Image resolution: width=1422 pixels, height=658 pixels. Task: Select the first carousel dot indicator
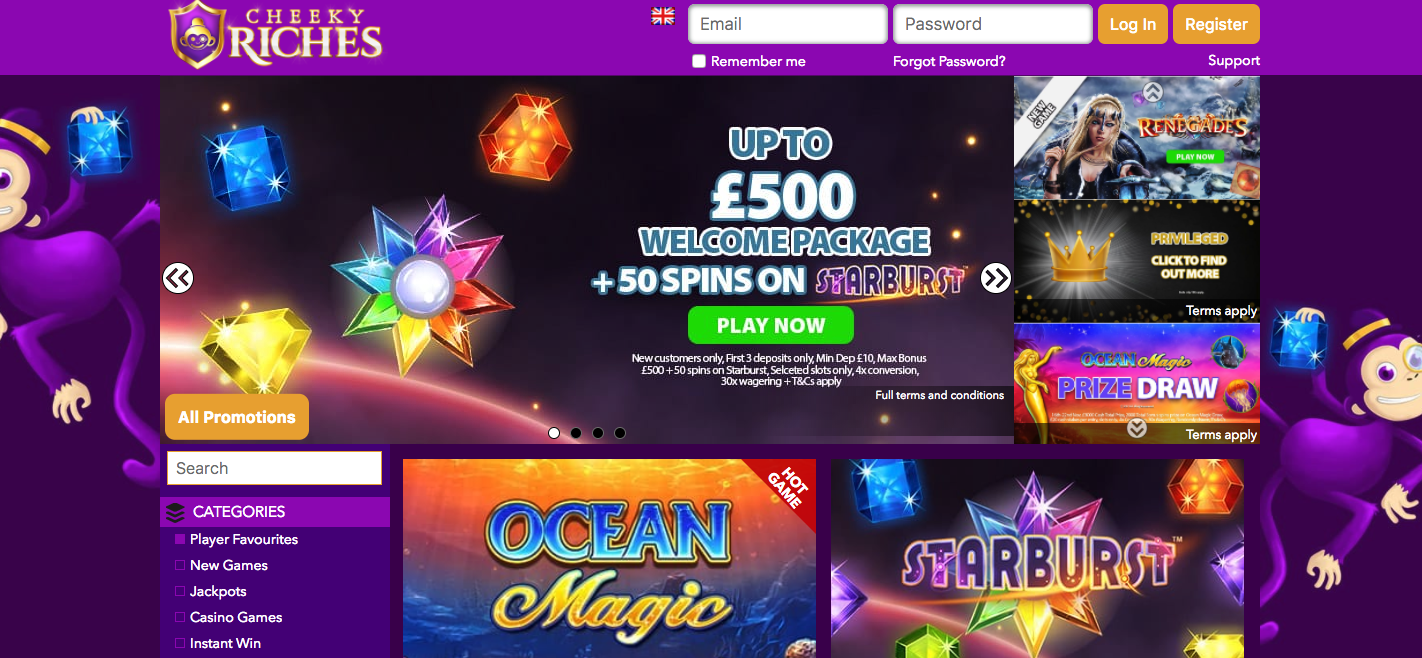tap(554, 433)
